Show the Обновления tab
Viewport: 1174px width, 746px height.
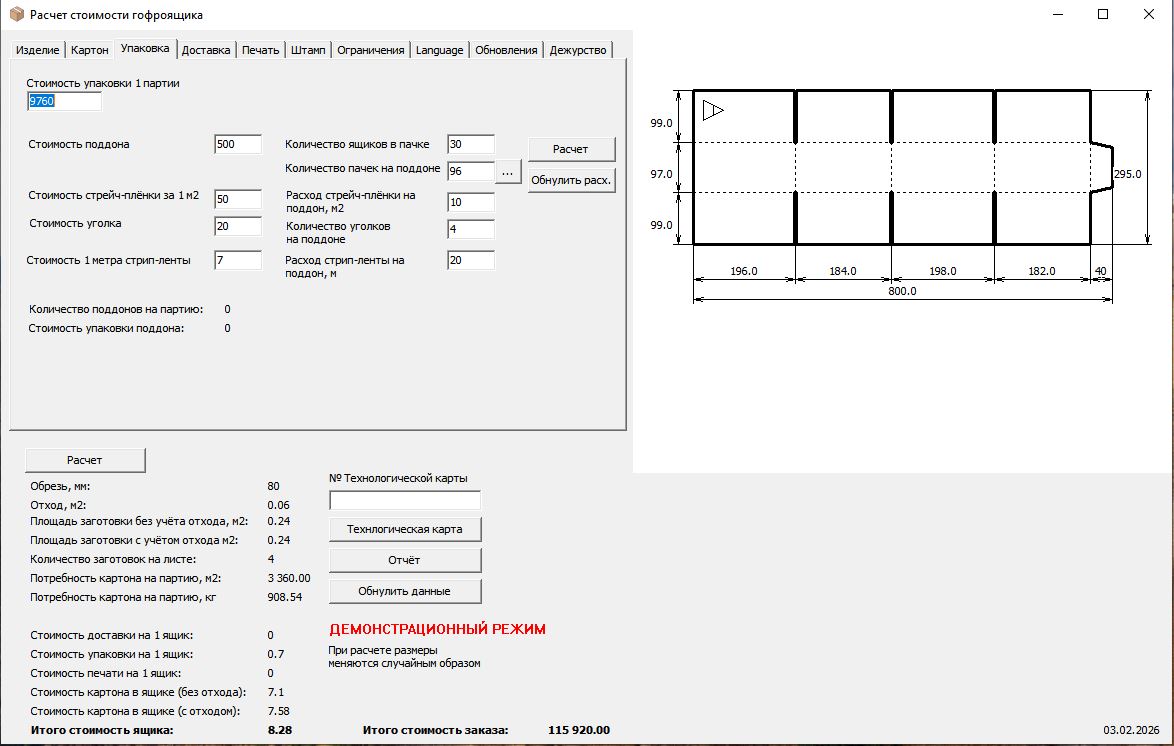click(506, 50)
